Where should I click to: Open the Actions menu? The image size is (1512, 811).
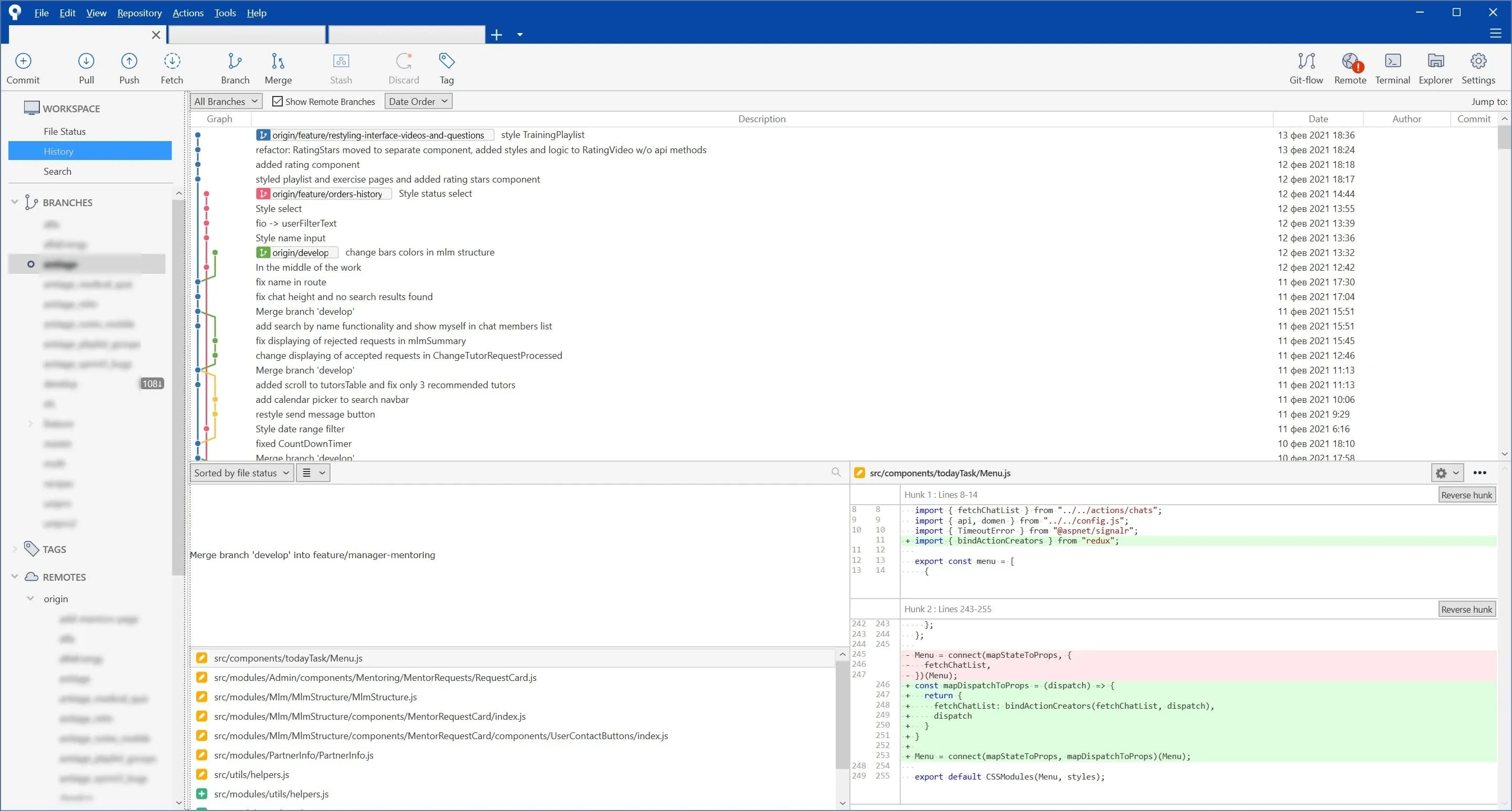188,13
